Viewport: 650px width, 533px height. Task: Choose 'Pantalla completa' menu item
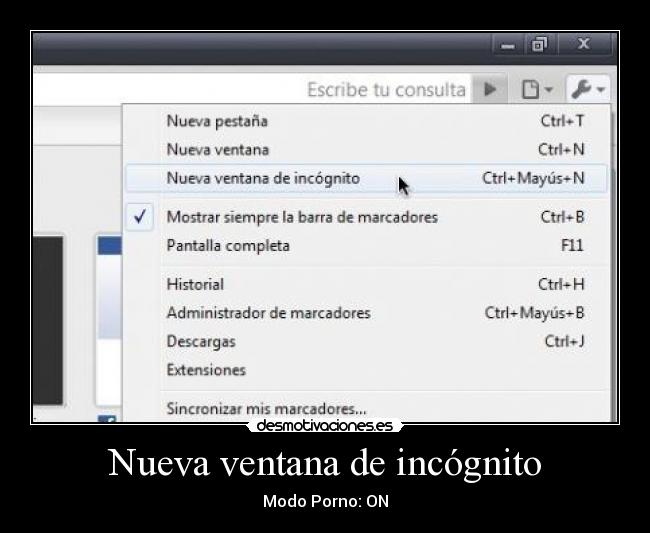[x=367, y=245]
